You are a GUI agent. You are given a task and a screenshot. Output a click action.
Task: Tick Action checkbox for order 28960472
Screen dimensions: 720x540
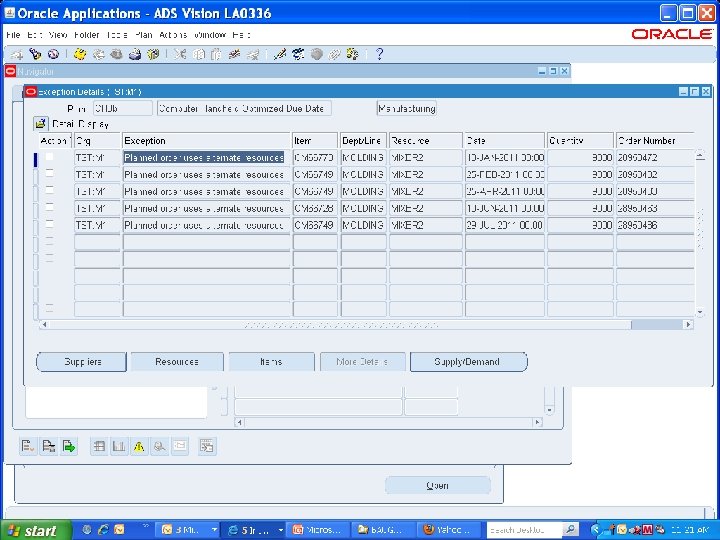[49, 157]
